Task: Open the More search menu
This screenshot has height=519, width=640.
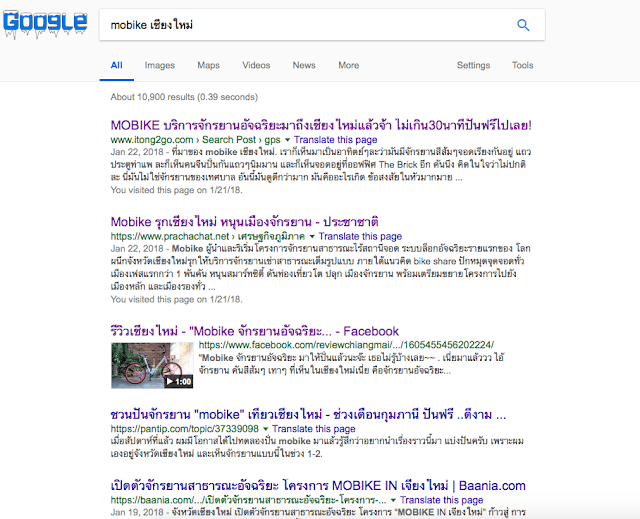Action: tap(349, 65)
